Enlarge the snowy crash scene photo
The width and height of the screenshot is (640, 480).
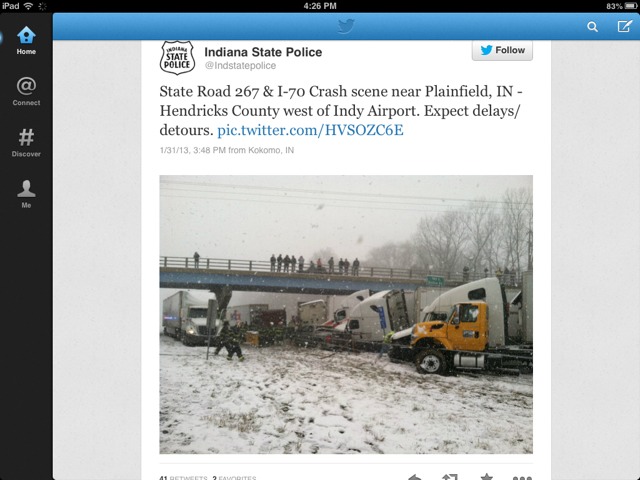tap(346, 314)
